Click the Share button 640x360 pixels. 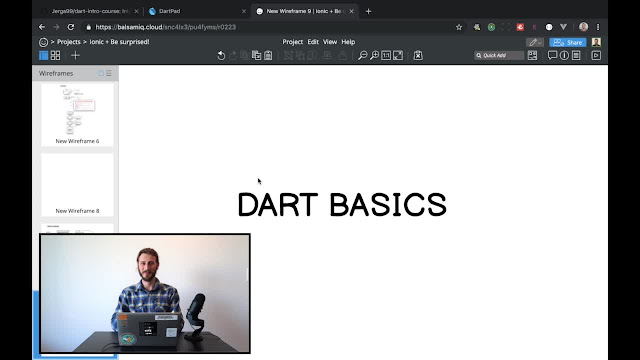click(x=568, y=42)
